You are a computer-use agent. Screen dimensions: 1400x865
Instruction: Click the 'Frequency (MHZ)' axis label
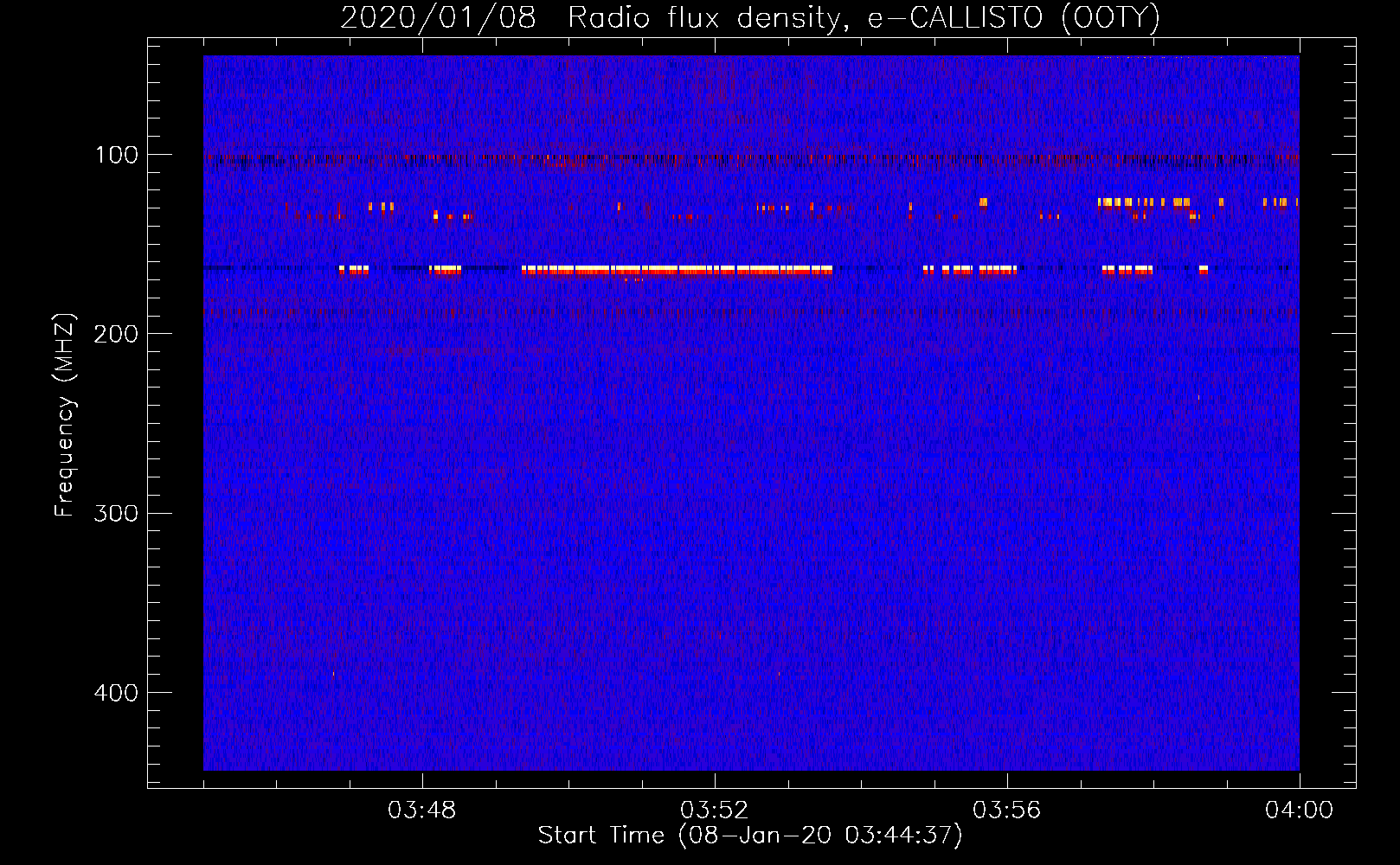[65, 415]
